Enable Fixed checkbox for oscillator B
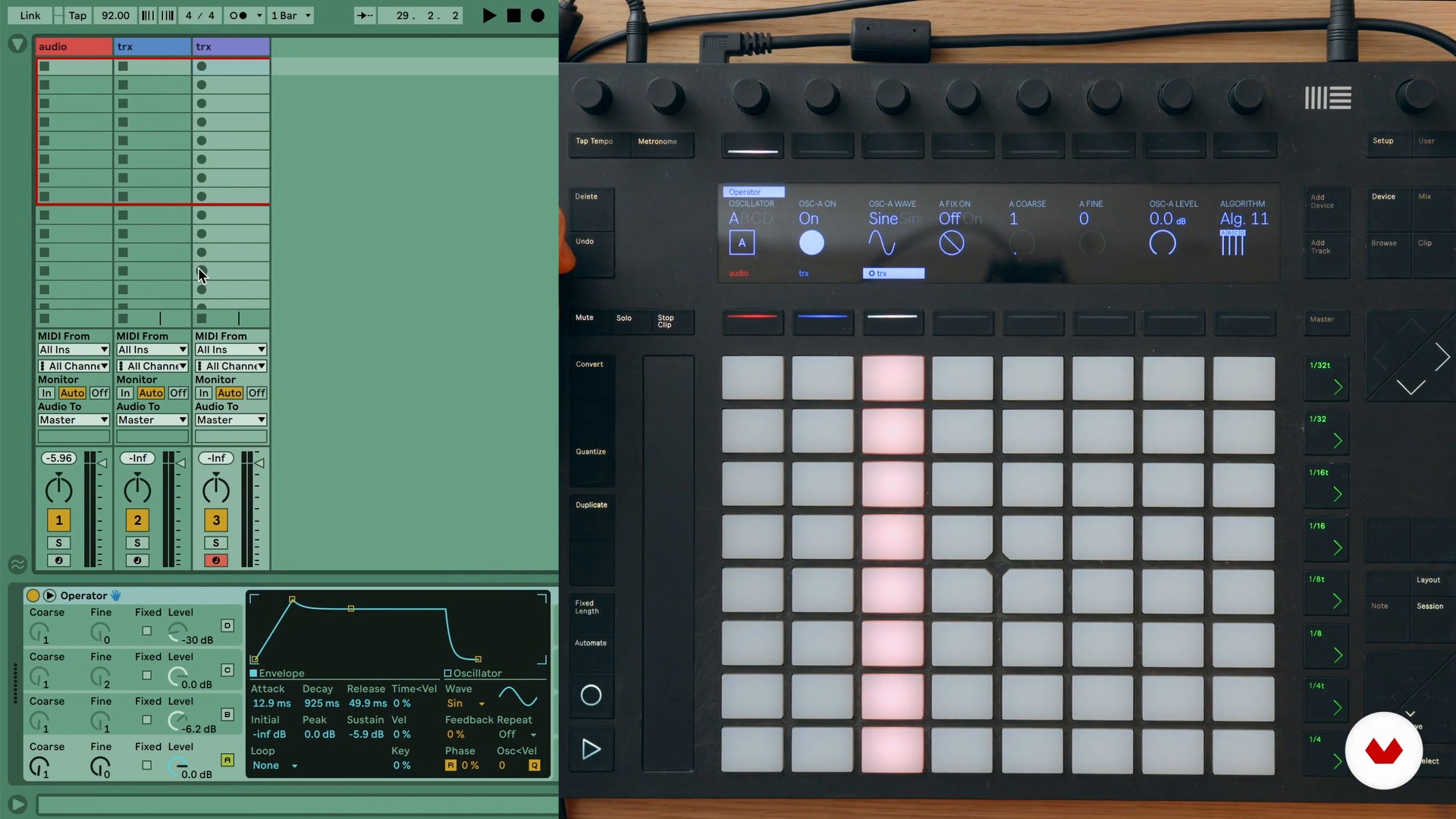Image resolution: width=1456 pixels, height=819 pixels. (x=147, y=720)
